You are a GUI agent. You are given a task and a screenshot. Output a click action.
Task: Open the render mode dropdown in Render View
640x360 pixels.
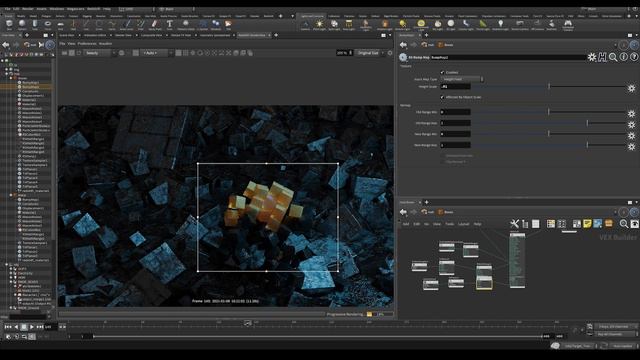(100, 53)
